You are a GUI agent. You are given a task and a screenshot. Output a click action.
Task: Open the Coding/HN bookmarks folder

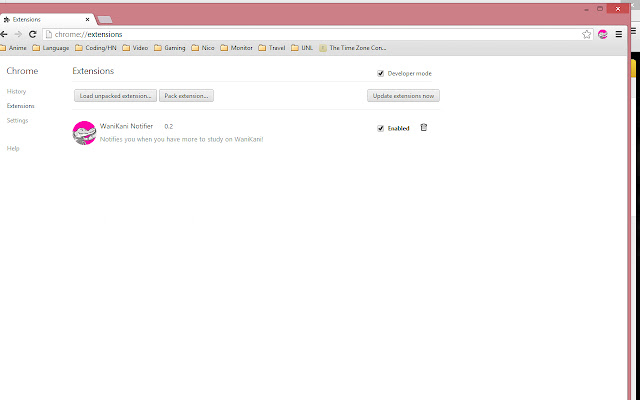pyautogui.click(x=96, y=48)
